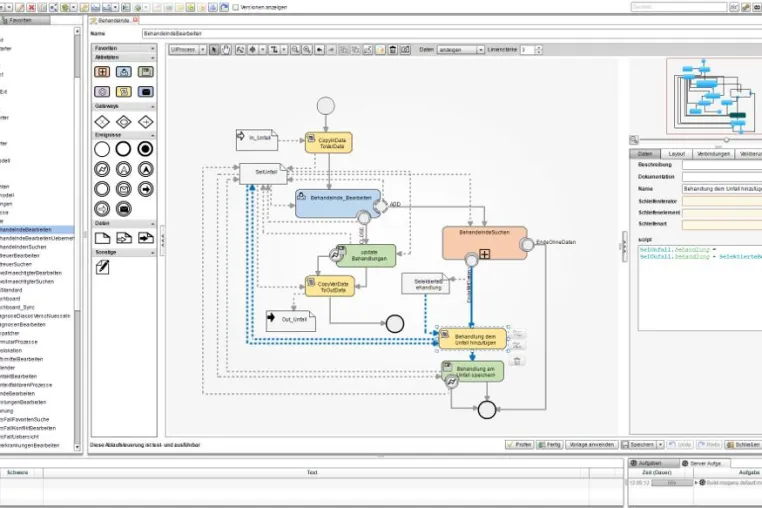Pick the purple gear service activity shape
This screenshot has height=508, width=762.
click(102, 91)
